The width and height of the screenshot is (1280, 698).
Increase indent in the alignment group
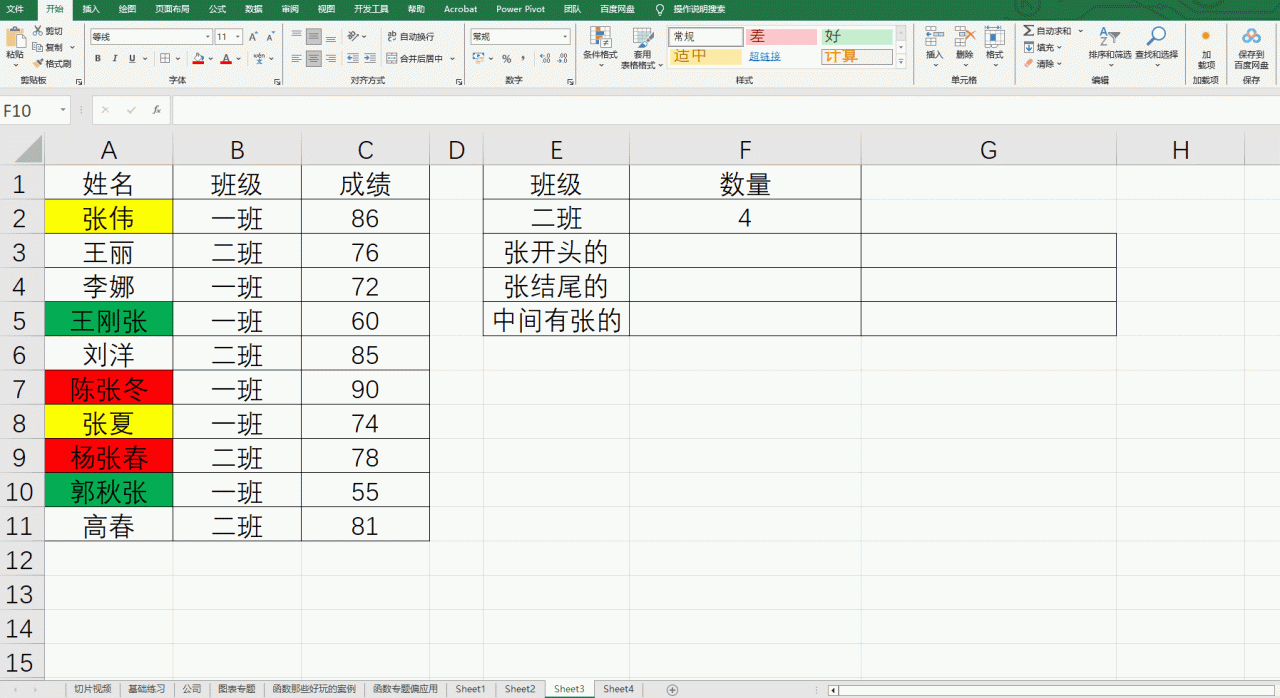(370, 59)
